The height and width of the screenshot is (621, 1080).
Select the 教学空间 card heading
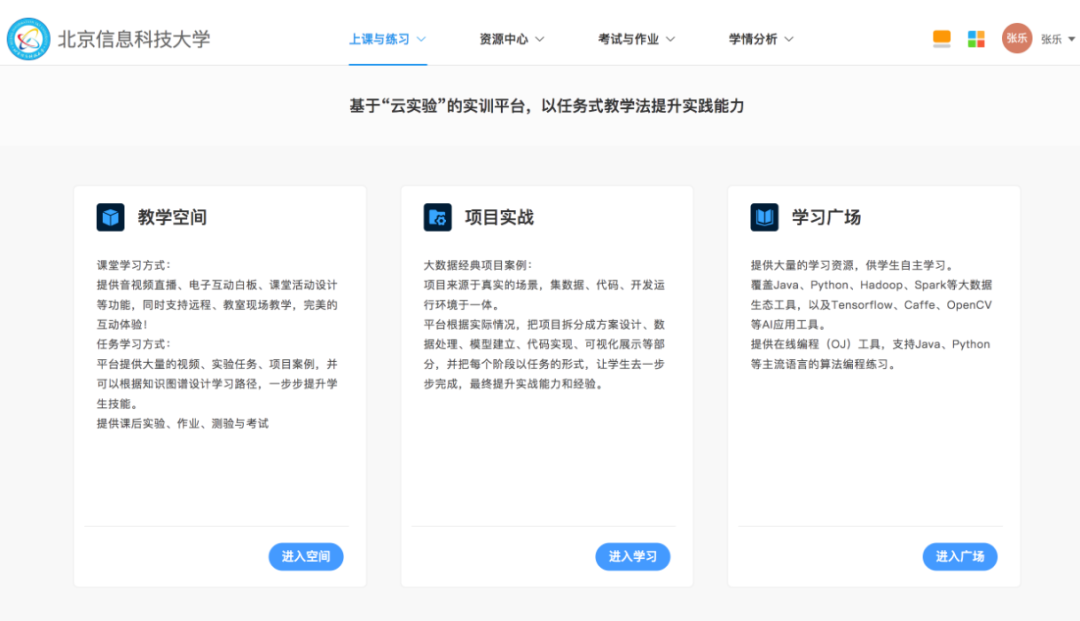(x=172, y=217)
